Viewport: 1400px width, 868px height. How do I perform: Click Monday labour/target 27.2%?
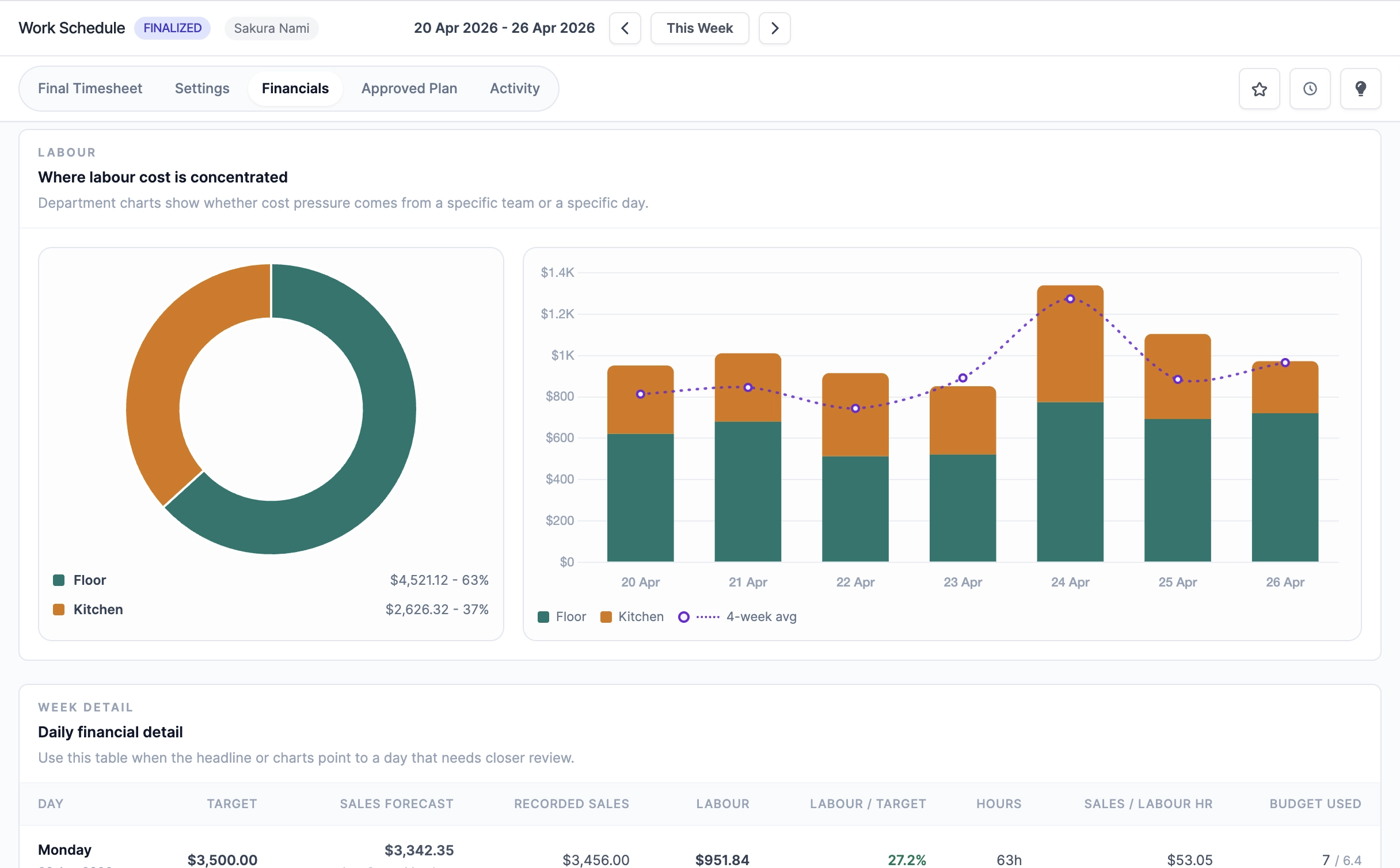[907, 860]
